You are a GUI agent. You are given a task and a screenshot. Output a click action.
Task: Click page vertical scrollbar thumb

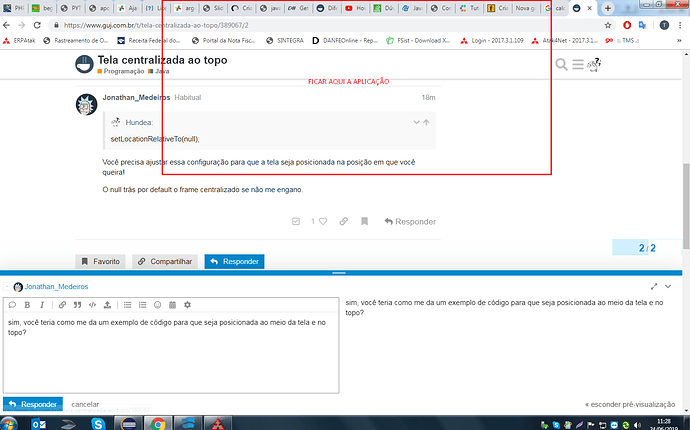click(x=686, y=206)
